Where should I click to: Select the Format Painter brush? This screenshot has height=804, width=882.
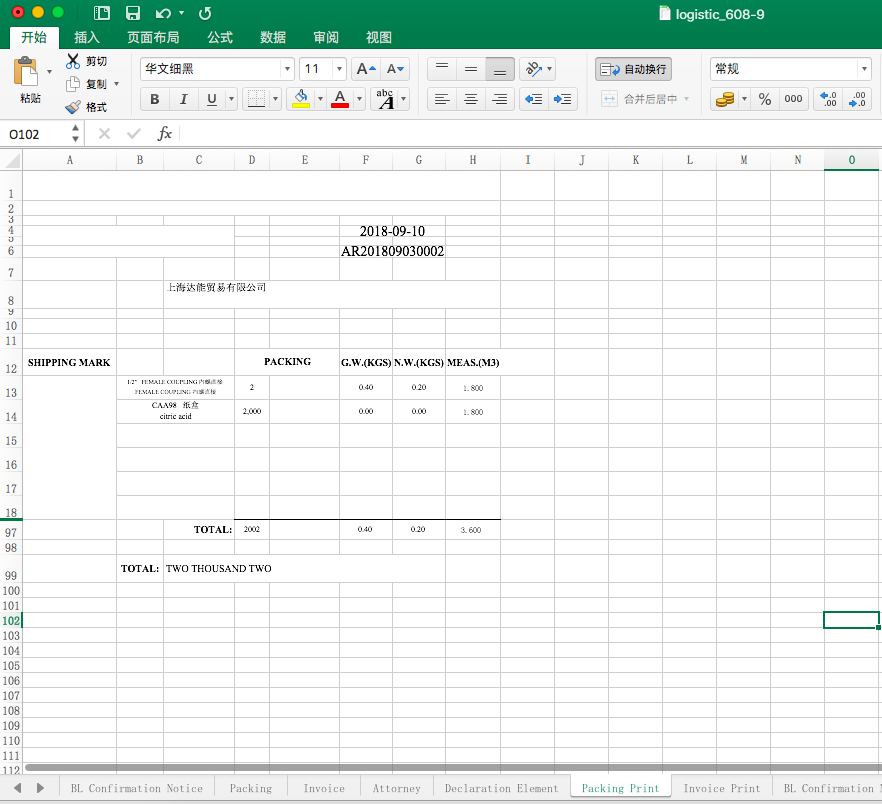73,107
